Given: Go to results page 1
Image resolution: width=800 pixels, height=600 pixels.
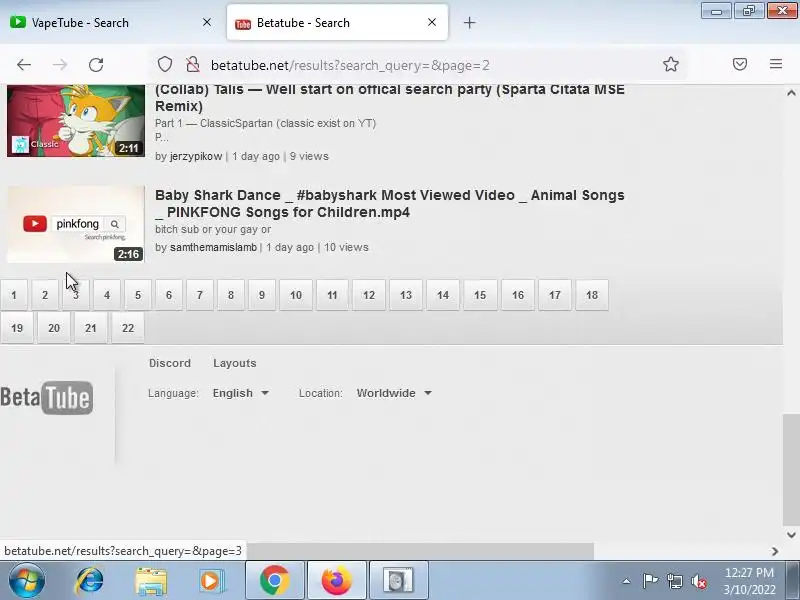Looking at the screenshot, I should (x=14, y=295).
